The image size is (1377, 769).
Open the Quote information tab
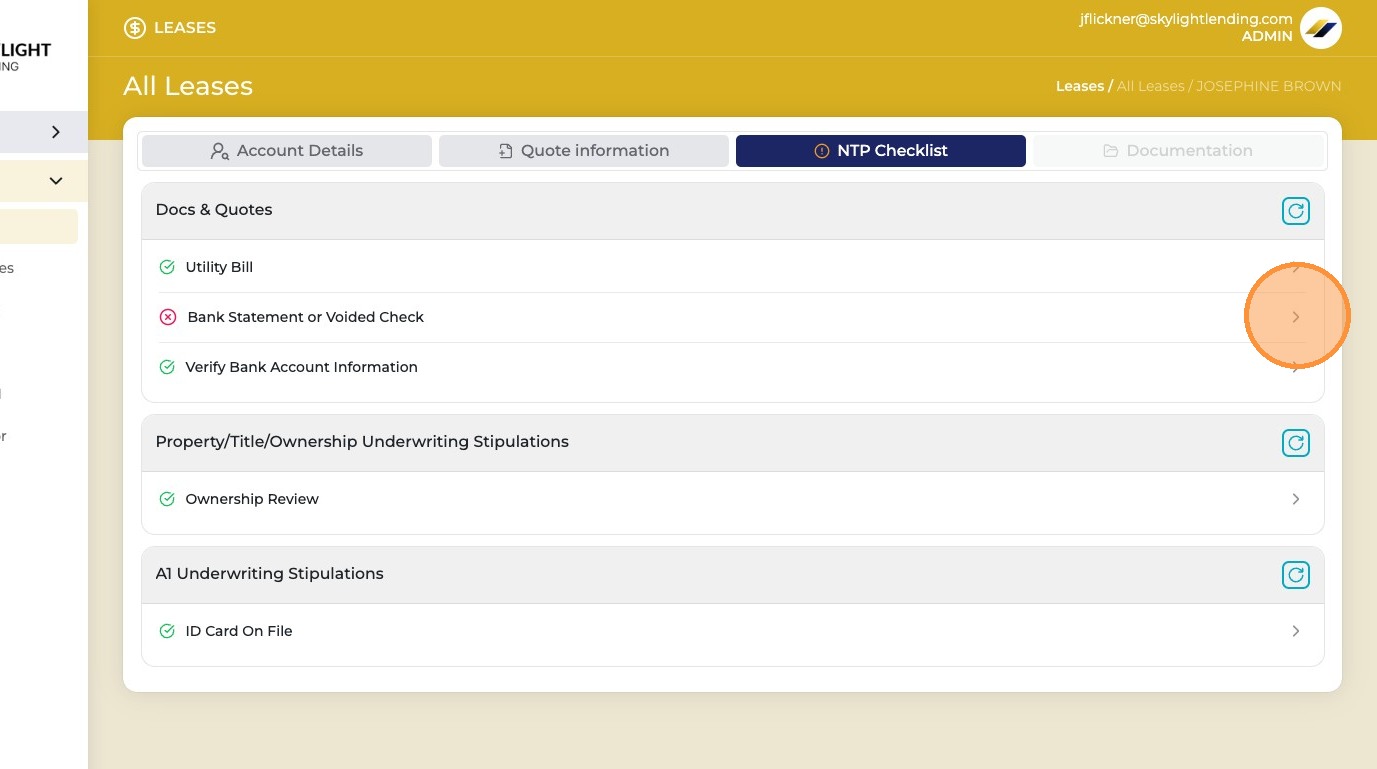point(584,151)
